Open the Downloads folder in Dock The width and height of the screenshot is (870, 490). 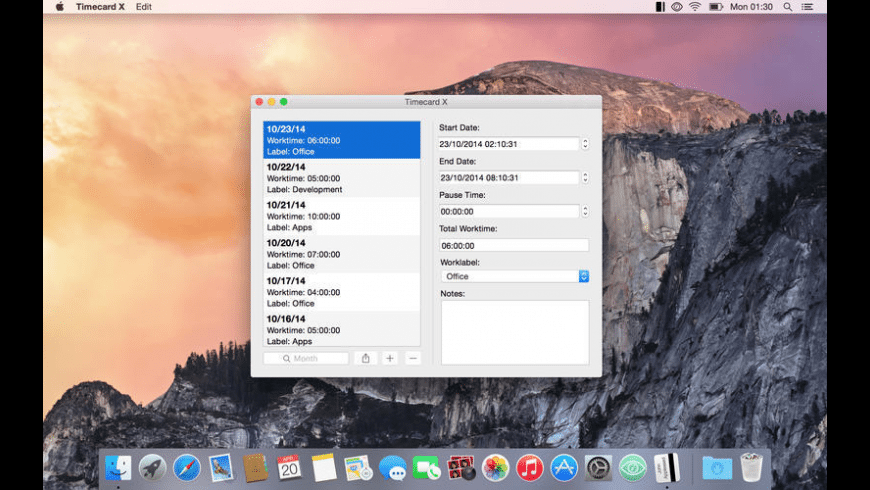pyautogui.click(x=717, y=468)
